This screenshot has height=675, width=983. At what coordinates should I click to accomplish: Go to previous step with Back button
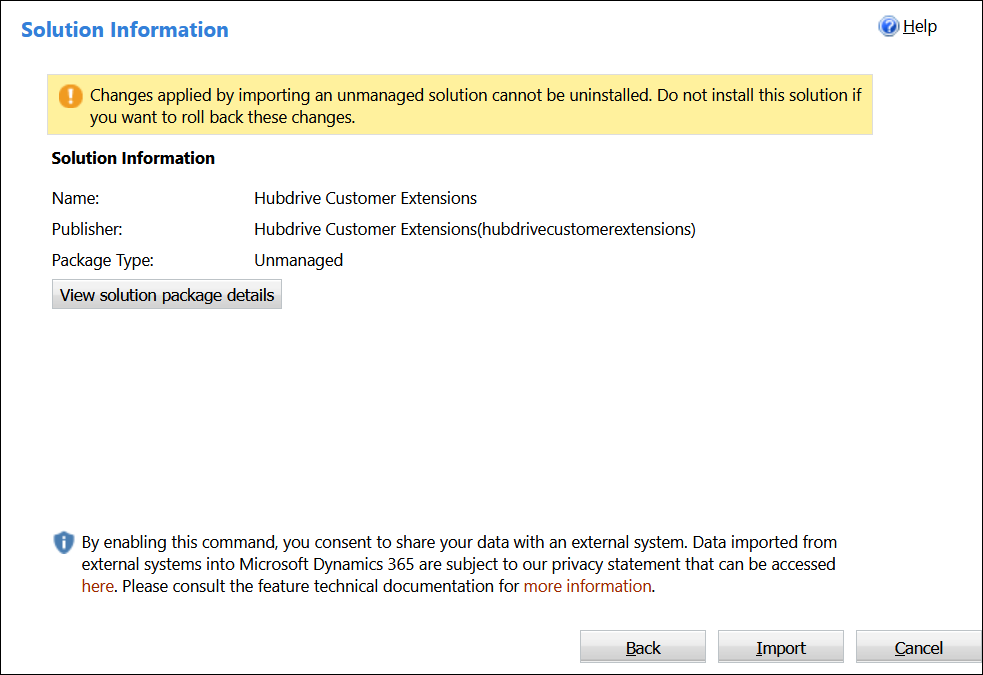tap(643, 647)
